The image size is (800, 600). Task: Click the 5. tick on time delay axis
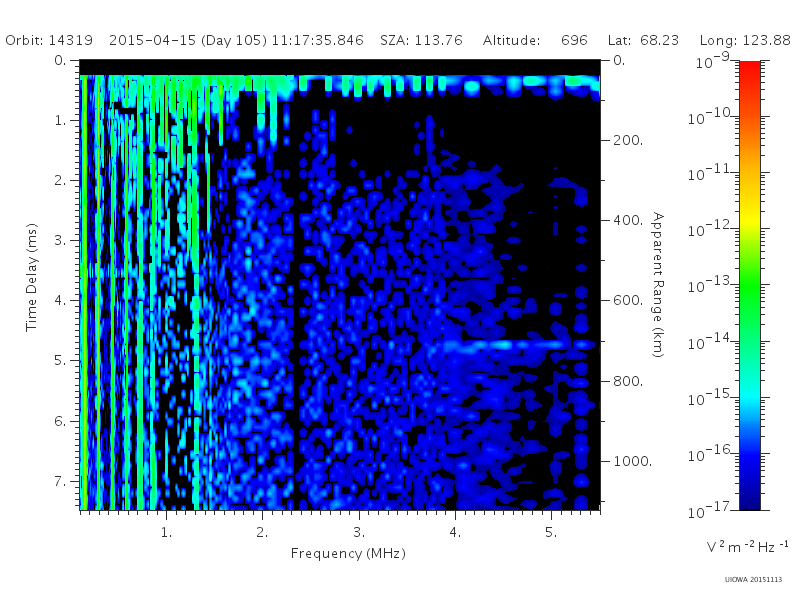point(60,361)
